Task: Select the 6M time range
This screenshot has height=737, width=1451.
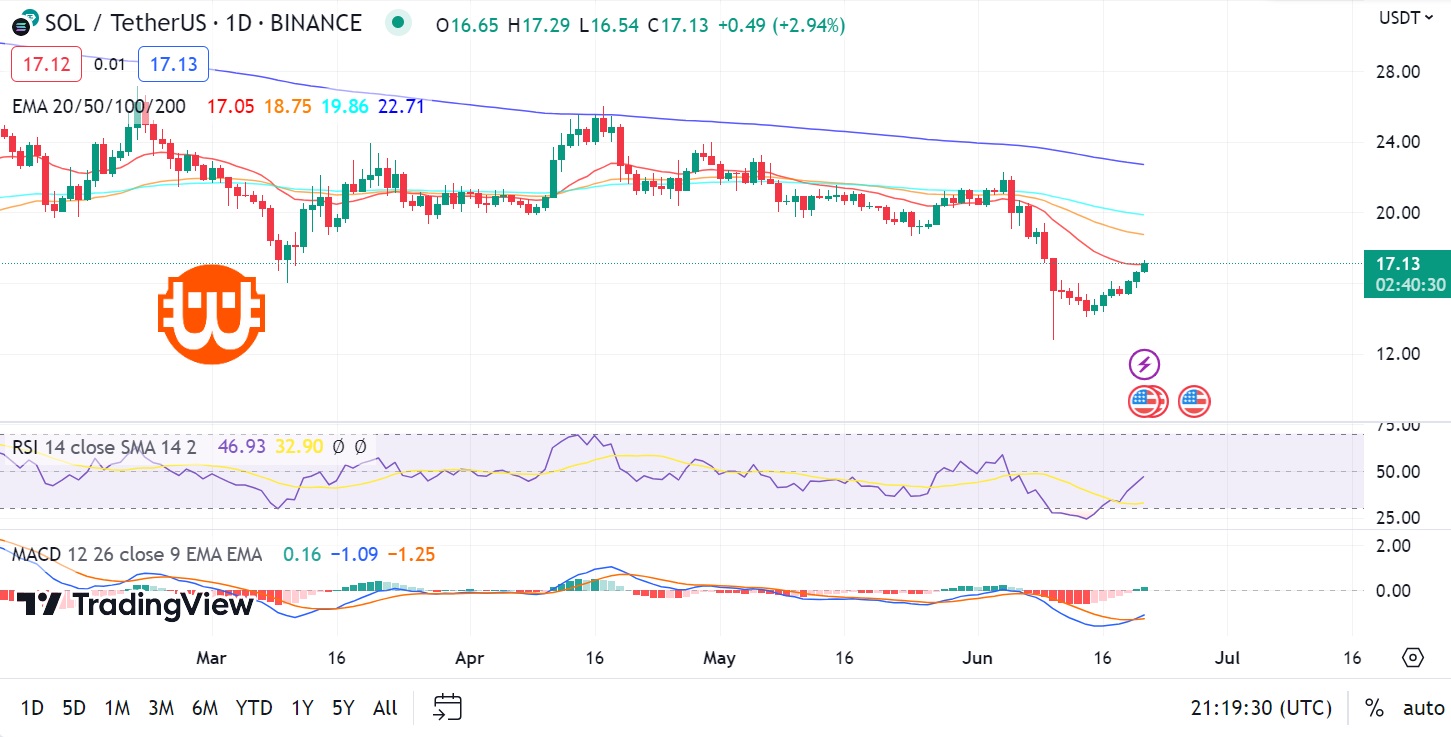Action: pyautogui.click(x=205, y=708)
